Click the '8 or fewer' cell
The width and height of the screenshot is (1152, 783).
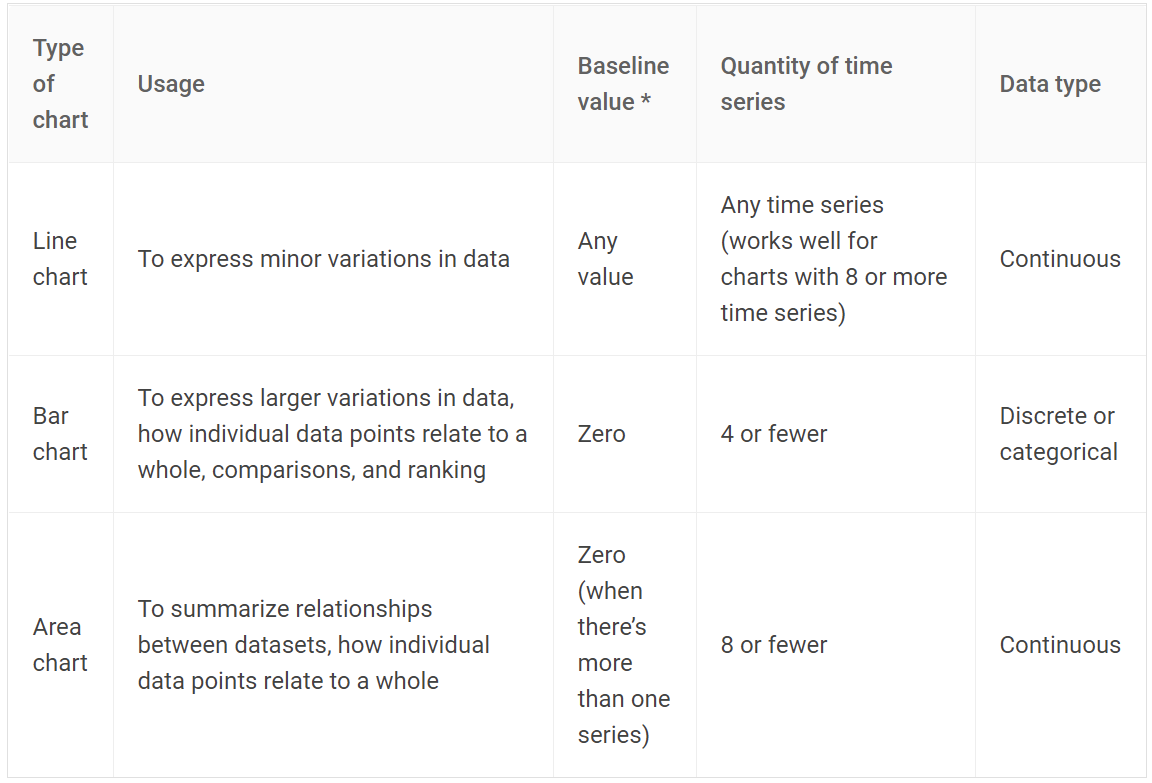click(x=835, y=644)
